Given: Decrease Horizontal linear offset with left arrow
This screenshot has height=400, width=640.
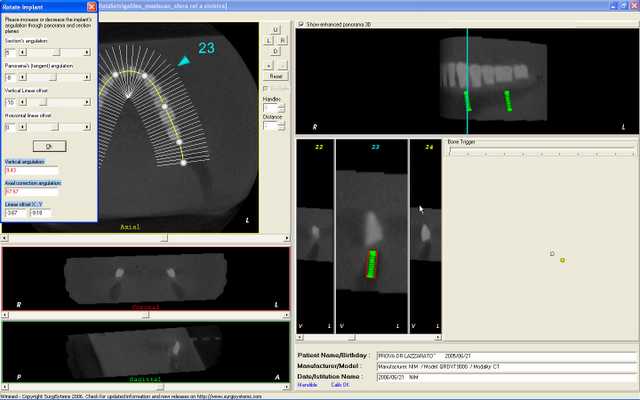Looking at the screenshot, I should [x=22, y=127].
